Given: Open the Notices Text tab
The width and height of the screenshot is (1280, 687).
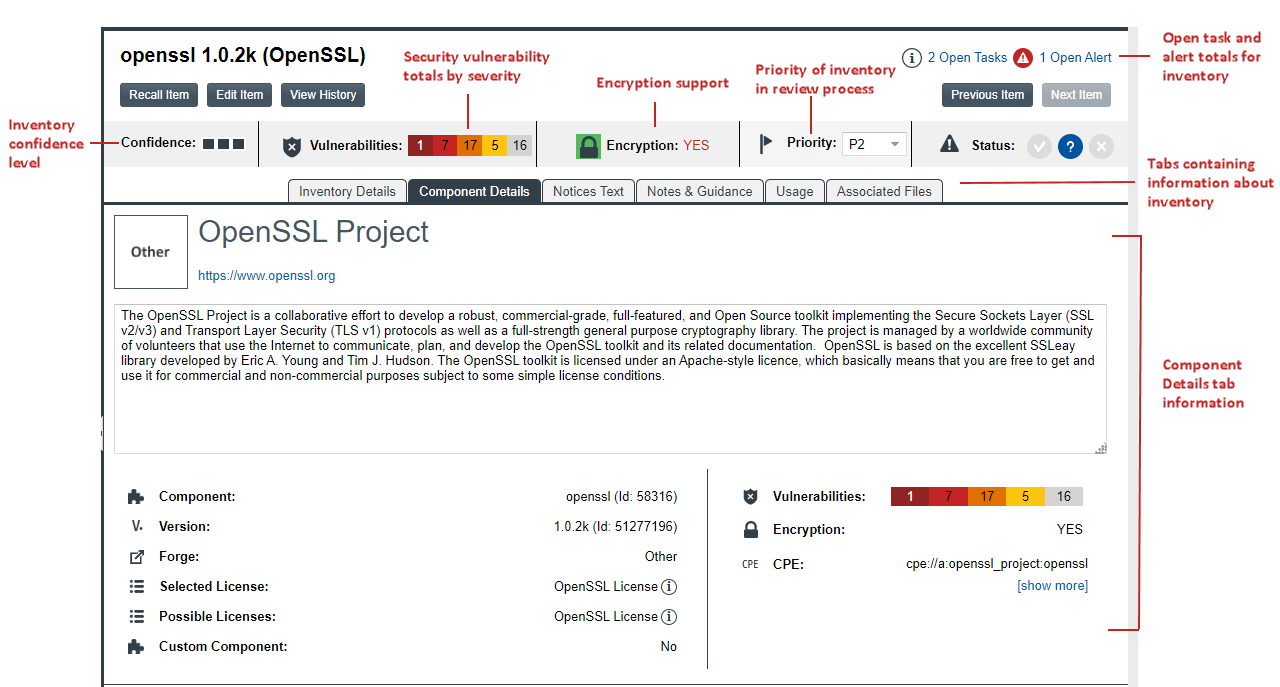Looking at the screenshot, I should (588, 191).
